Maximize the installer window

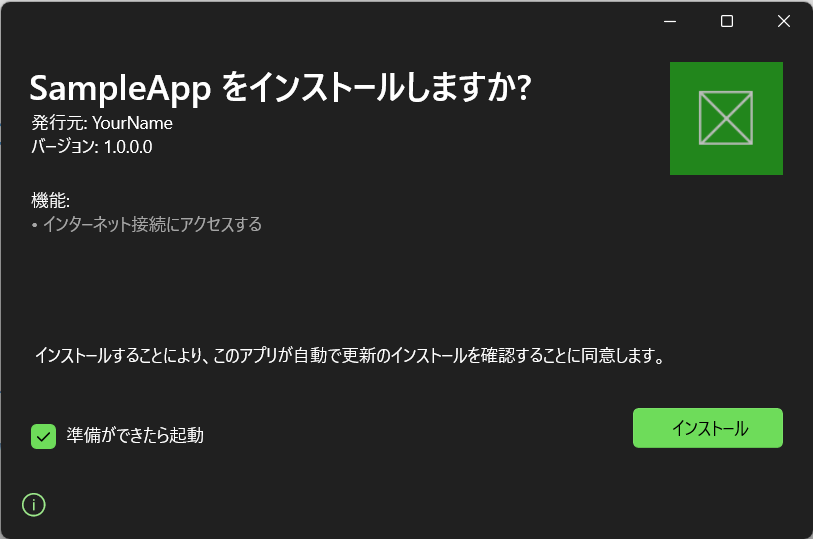pyautogui.click(x=727, y=21)
